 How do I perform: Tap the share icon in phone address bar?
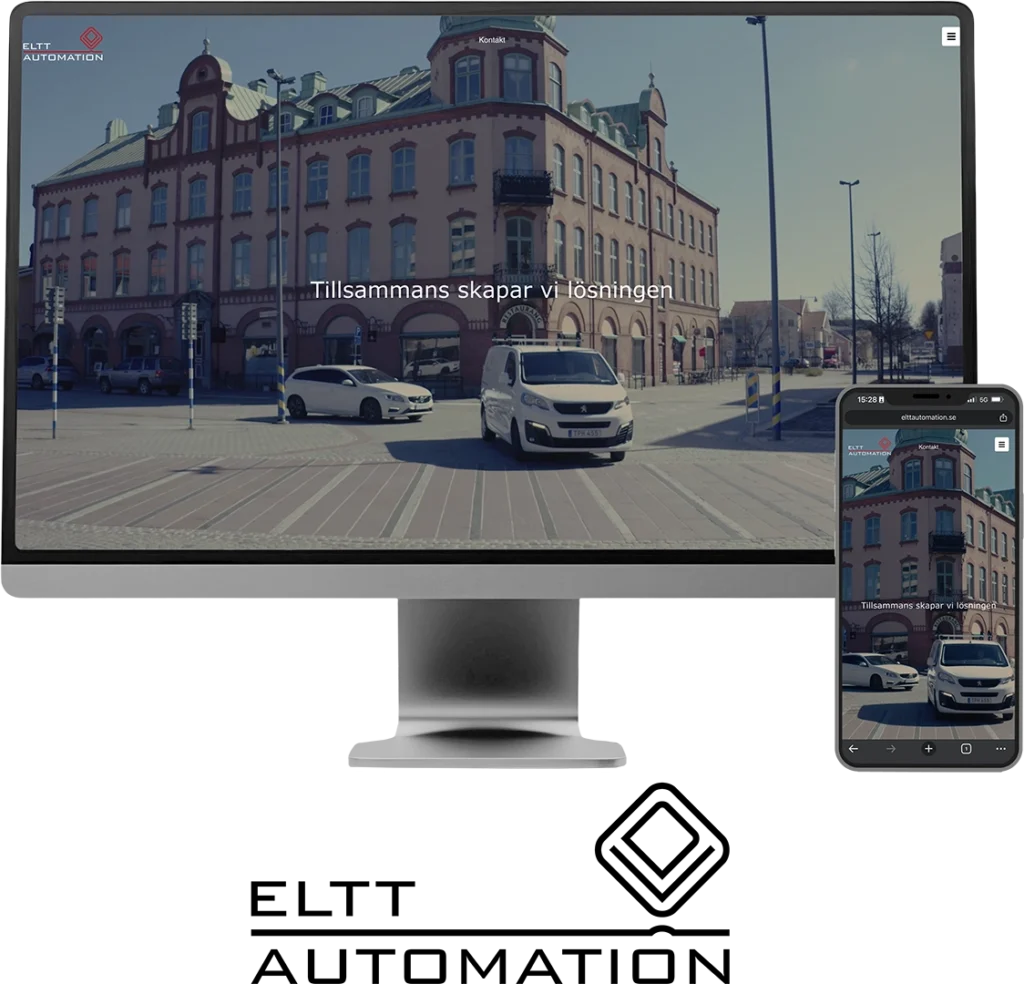click(x=1002, y=417)
